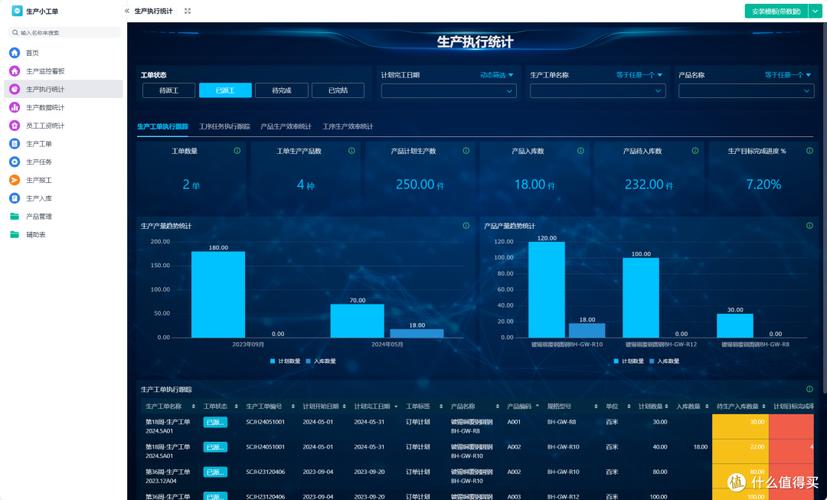This screenshot has height=500, width=827.
Task: Click the fullscreen expand icon beside page title
Action: coord(187,11)
